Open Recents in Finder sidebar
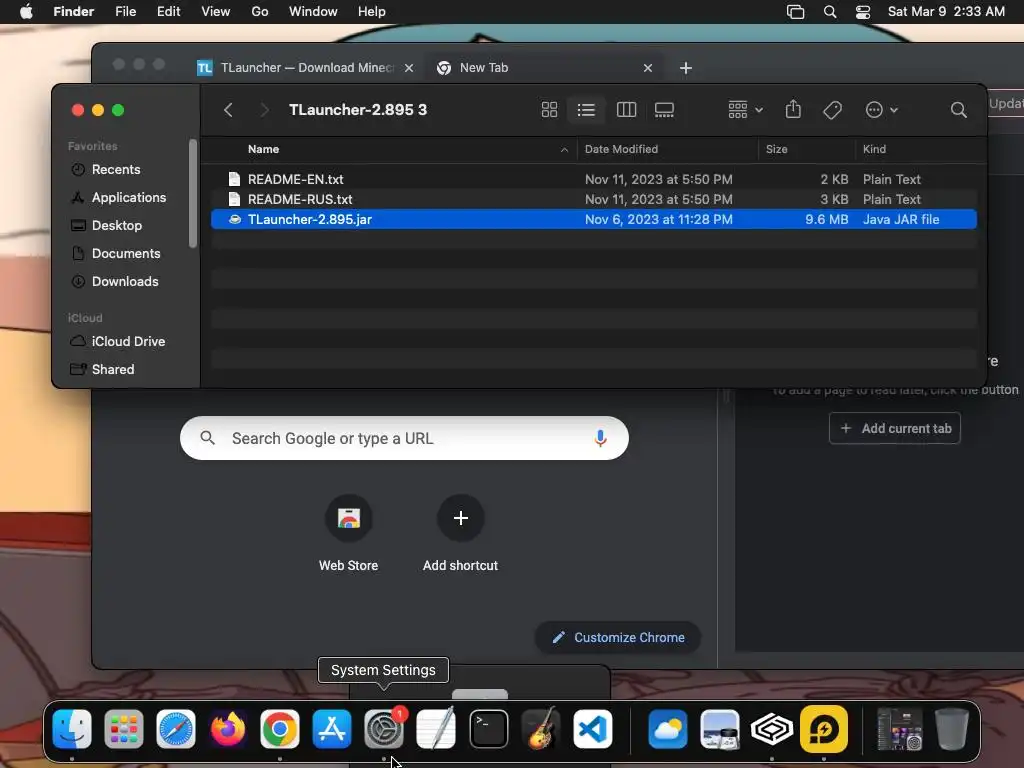Viewport: 1024px width, 768px height. click(x=116, y=170)
